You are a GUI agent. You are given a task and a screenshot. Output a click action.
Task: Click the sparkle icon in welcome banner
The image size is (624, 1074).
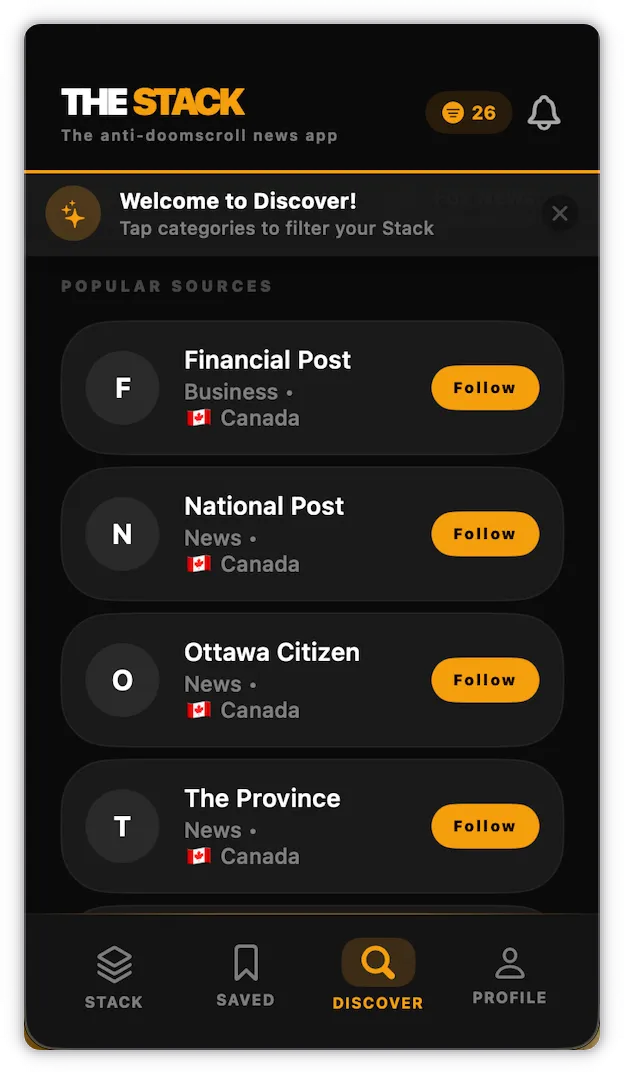click(73, 214)
